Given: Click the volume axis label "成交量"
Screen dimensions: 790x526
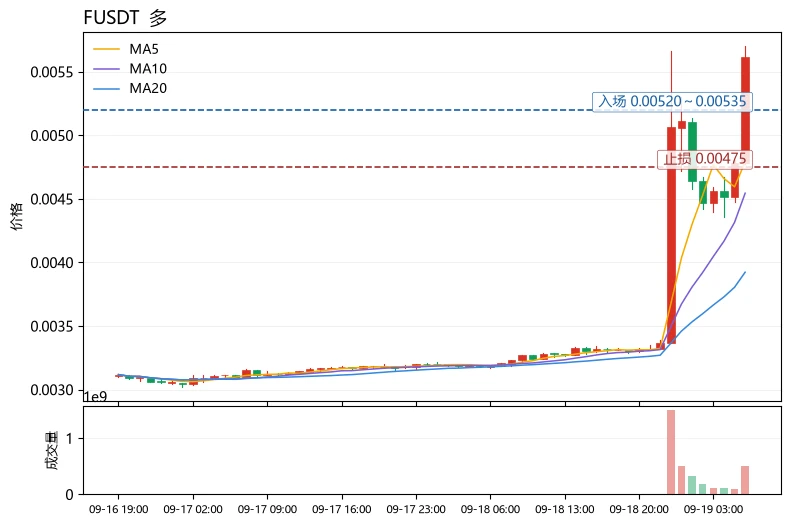Looking at the screenshot, I should tap(52, 450).
